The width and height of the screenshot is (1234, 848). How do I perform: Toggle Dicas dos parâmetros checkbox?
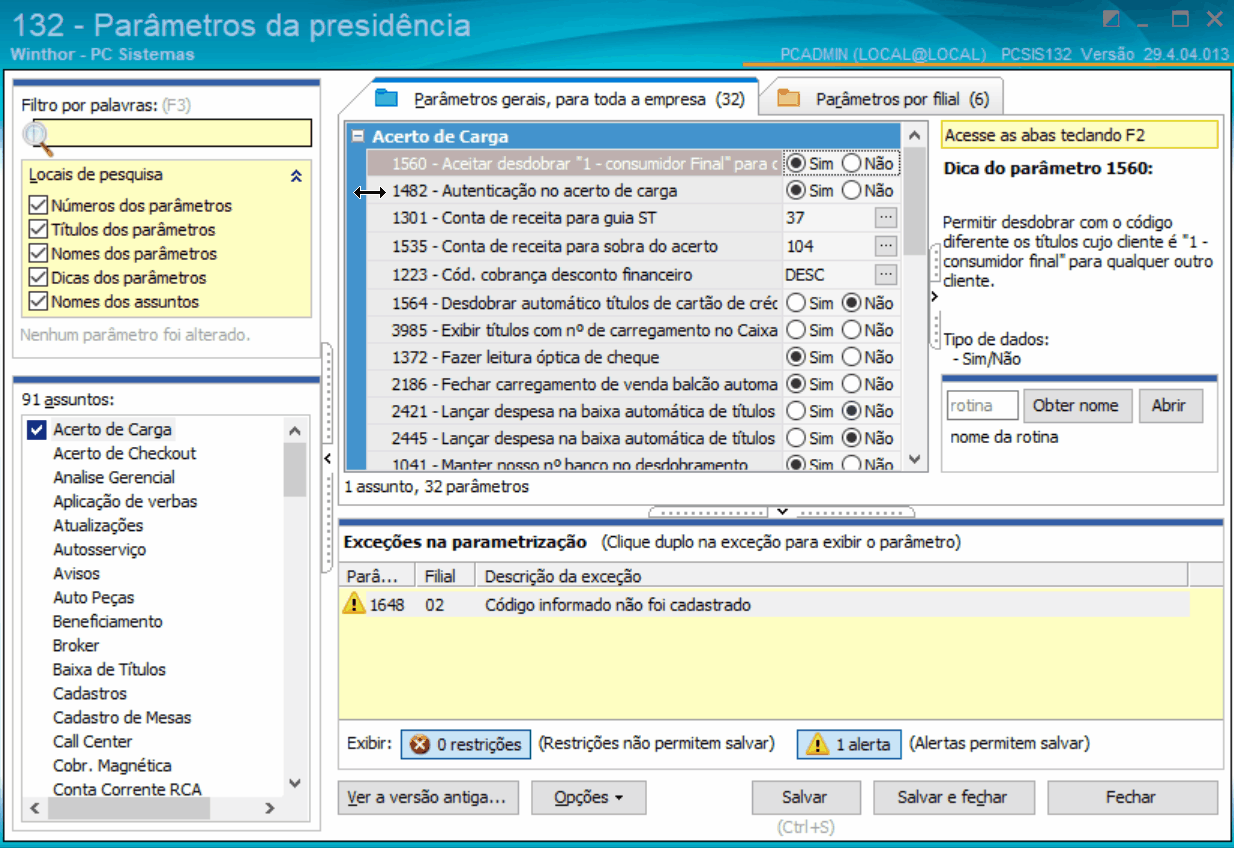click(39, 277)
